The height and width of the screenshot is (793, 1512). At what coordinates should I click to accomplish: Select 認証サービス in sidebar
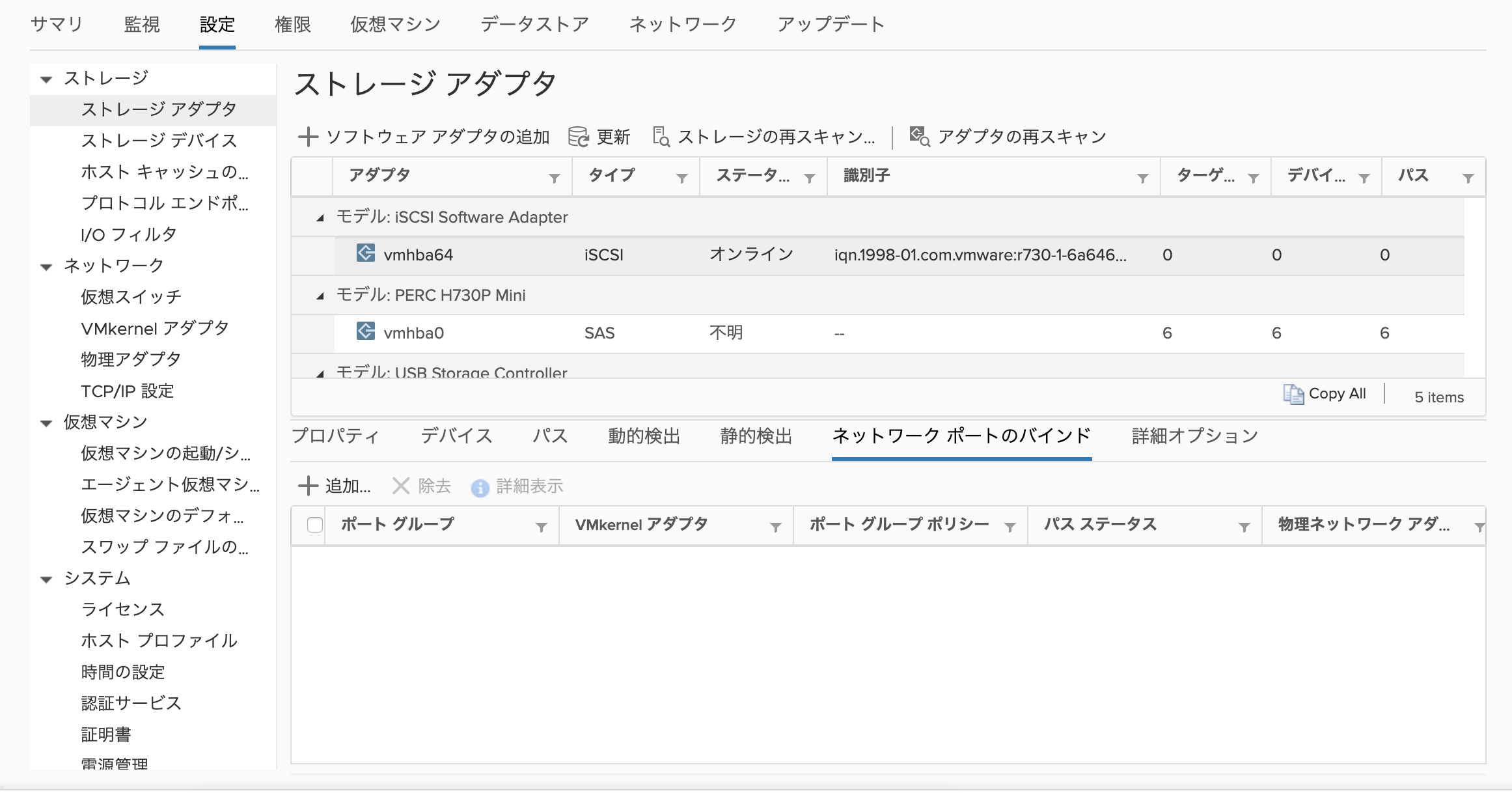131,703
